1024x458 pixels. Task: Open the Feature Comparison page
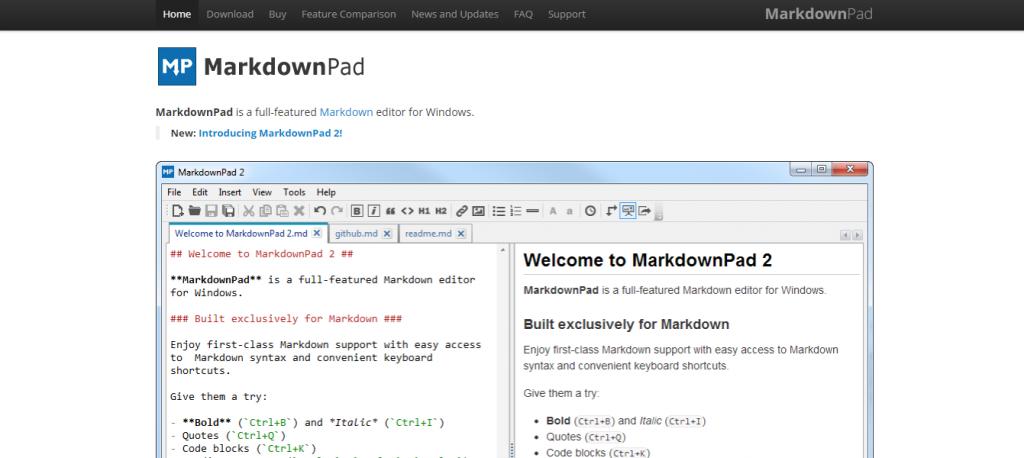[349, 14]
